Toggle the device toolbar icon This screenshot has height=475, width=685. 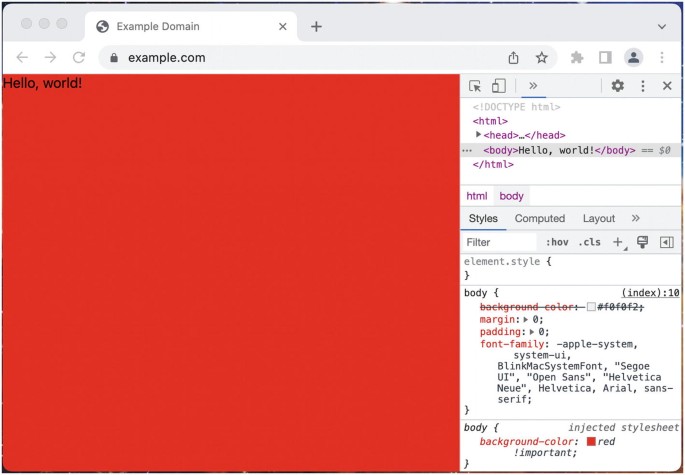498,87
